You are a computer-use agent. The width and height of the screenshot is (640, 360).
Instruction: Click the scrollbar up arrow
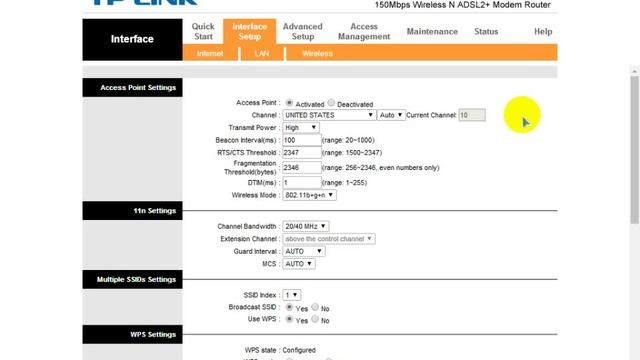click(x=634, y=71)
